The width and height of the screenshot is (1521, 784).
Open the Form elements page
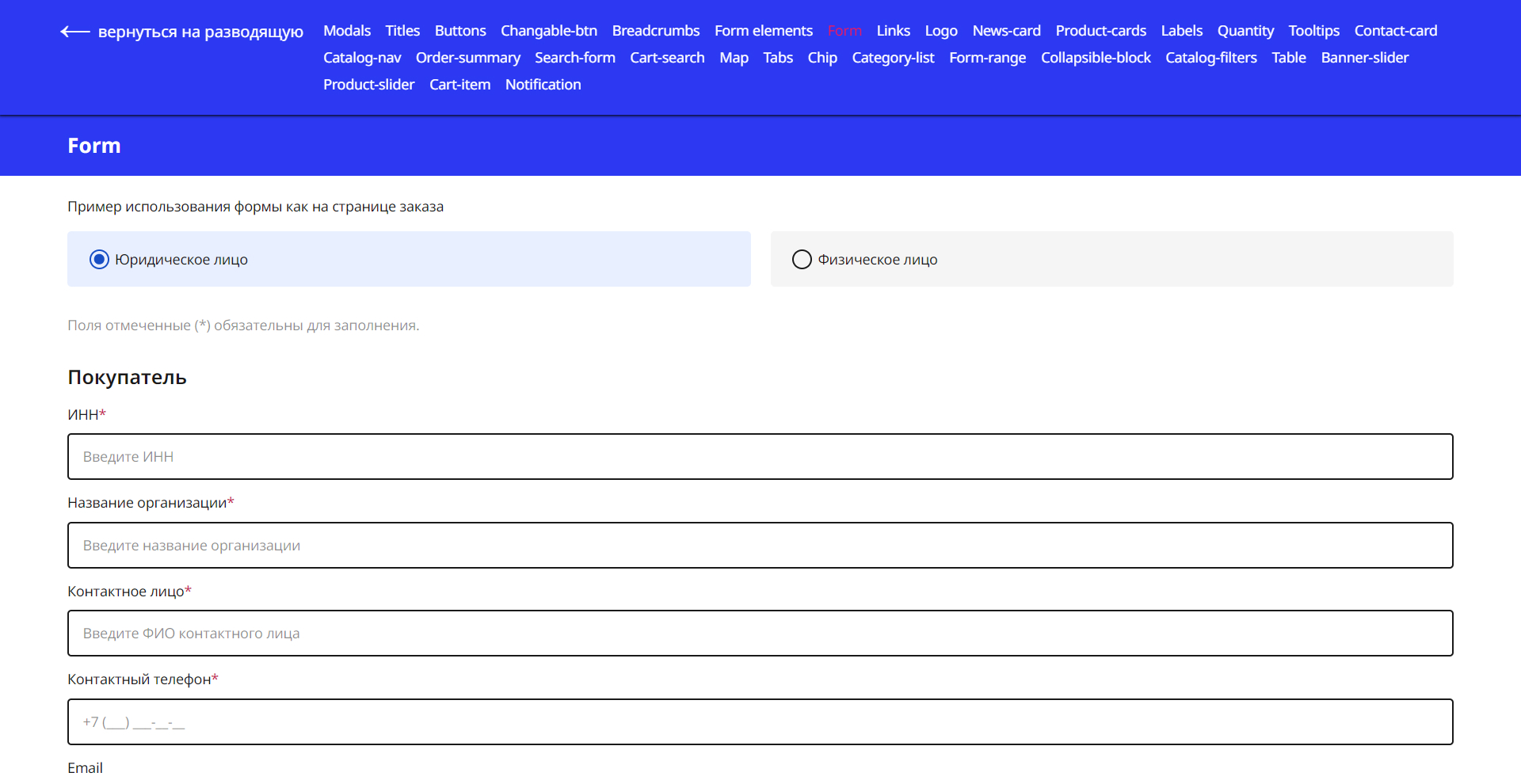[x=763, y=31]
